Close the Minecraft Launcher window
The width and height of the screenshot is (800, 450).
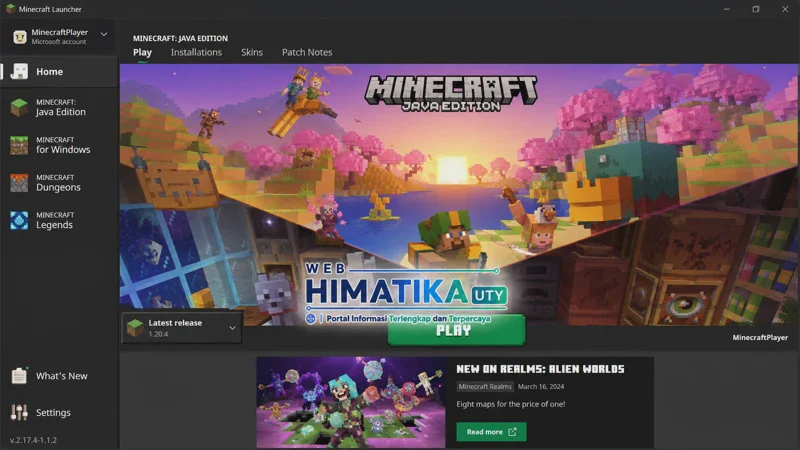click(785, 9)
